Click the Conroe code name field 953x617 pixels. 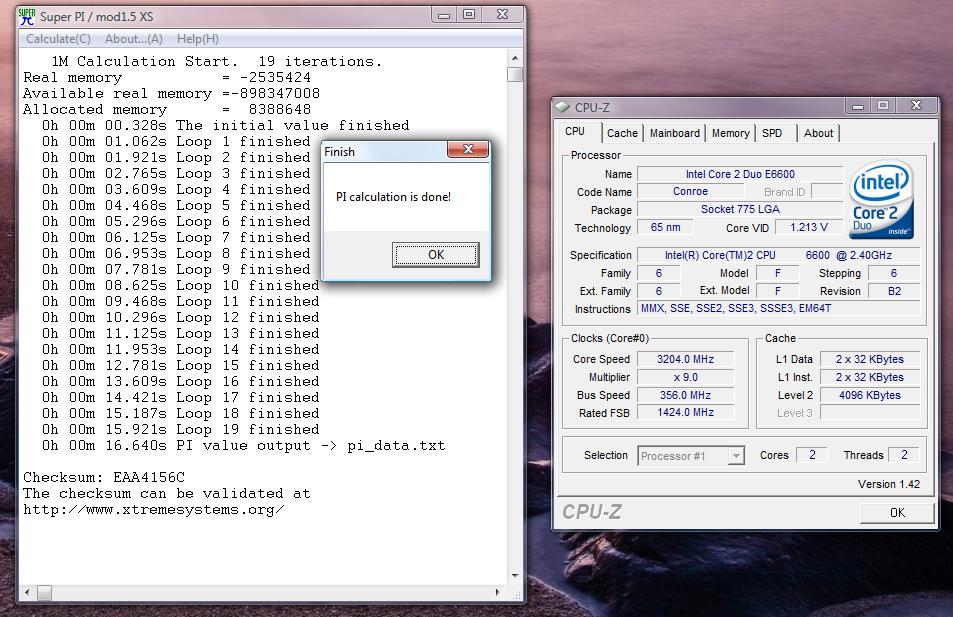[x=690, y=191]
